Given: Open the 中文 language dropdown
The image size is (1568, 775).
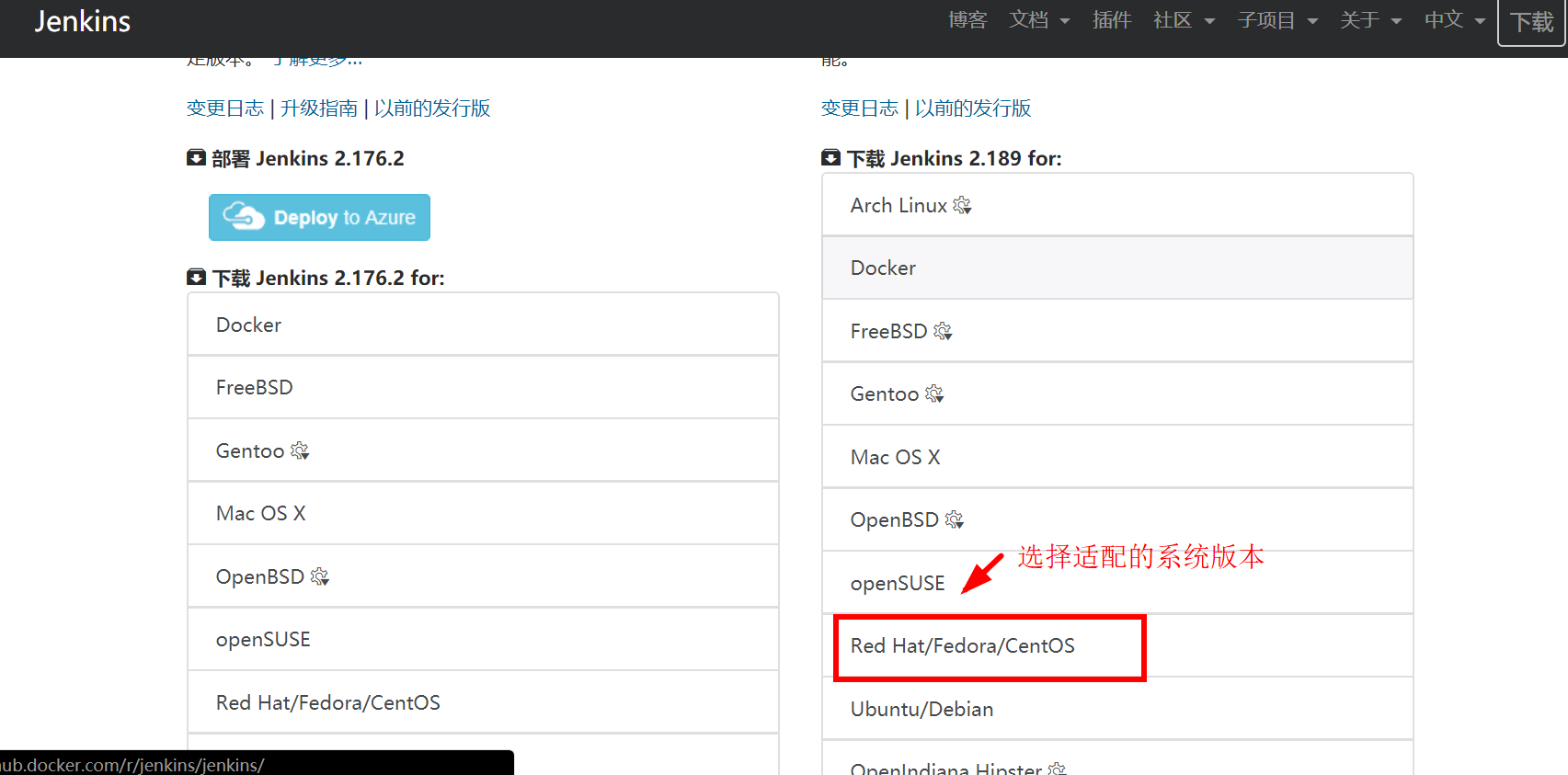Looking at the screenshot, I should [1455, 20].
